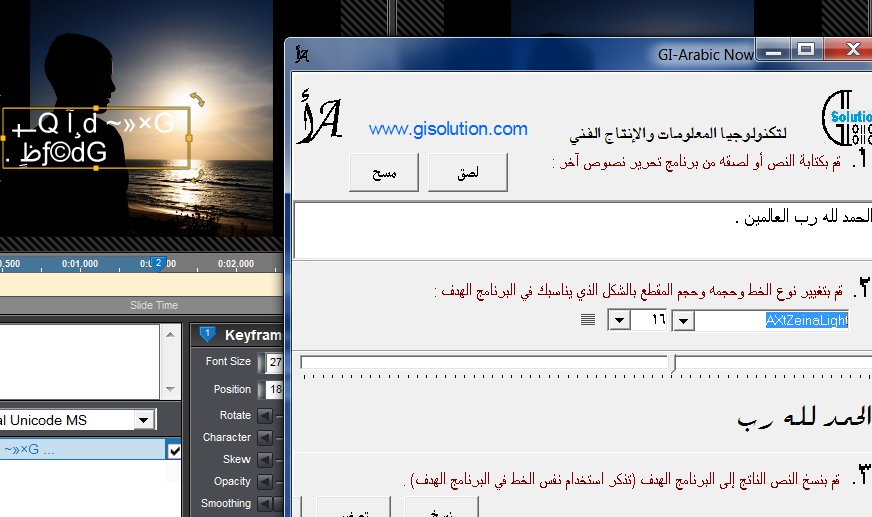Click the segment size slider thumb
Screen dimensions: 872x517
pos(673,363)
